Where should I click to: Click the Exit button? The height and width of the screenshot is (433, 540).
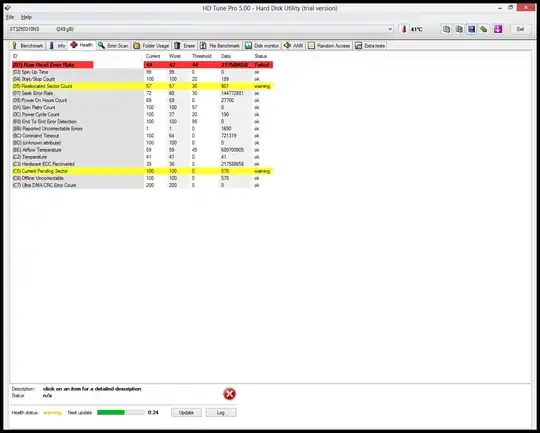pos(520,29)
